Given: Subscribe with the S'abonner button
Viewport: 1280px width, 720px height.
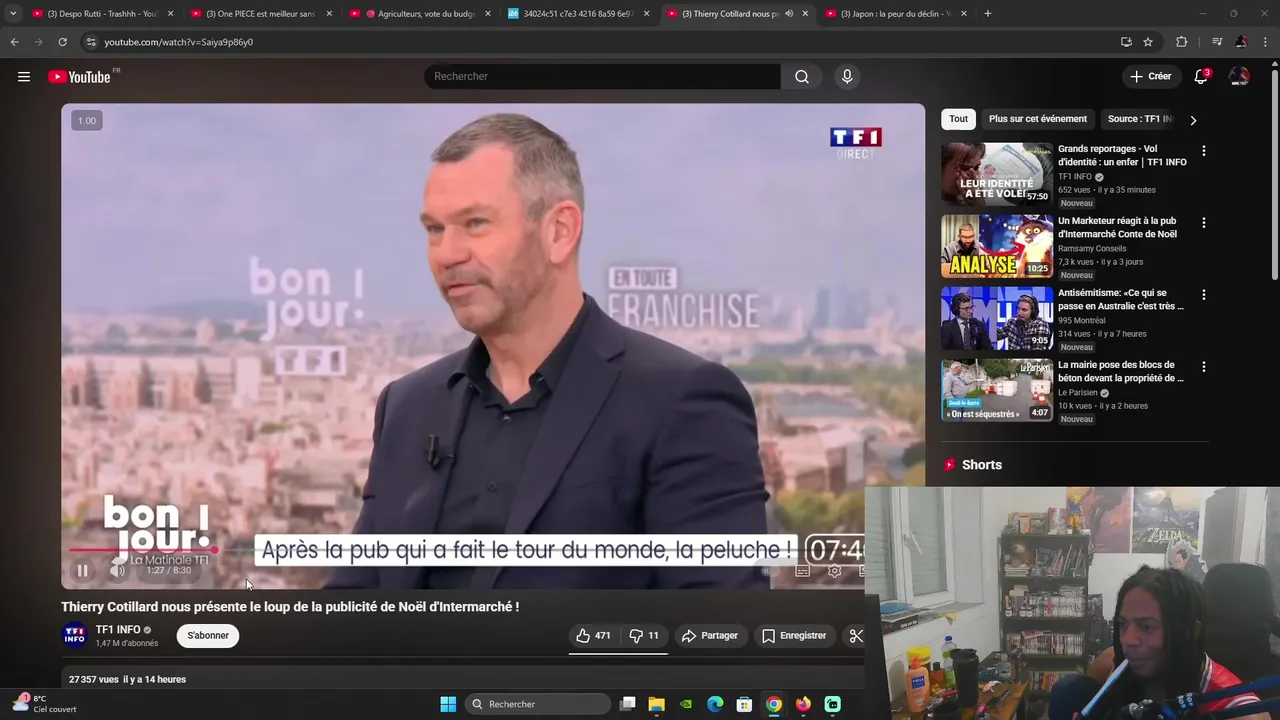Looking at the screenshot, I should coord(208,636).
